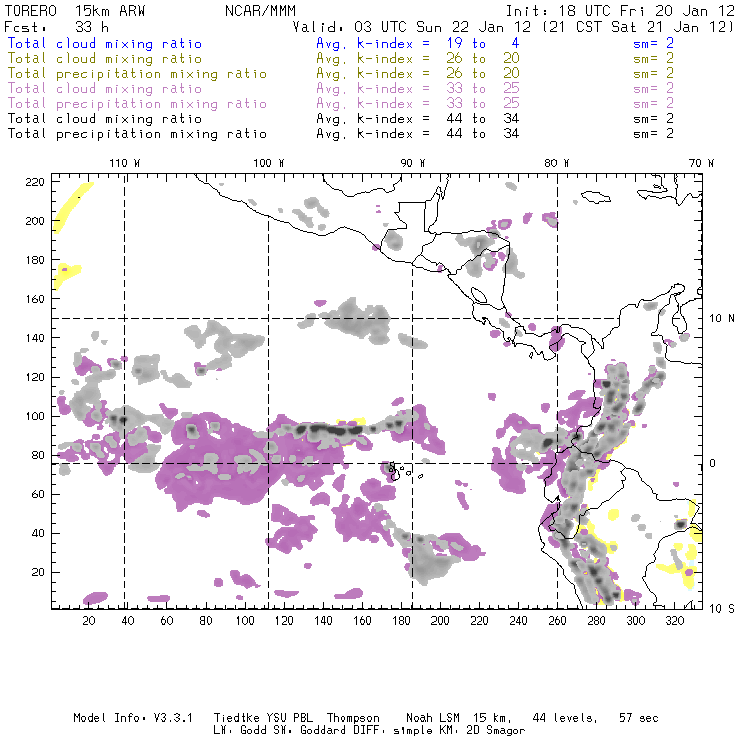This screenshot has width=740, height=740.
Task: Click the 220 tick on the vertical axis
Action: click(x=36, y=181)
